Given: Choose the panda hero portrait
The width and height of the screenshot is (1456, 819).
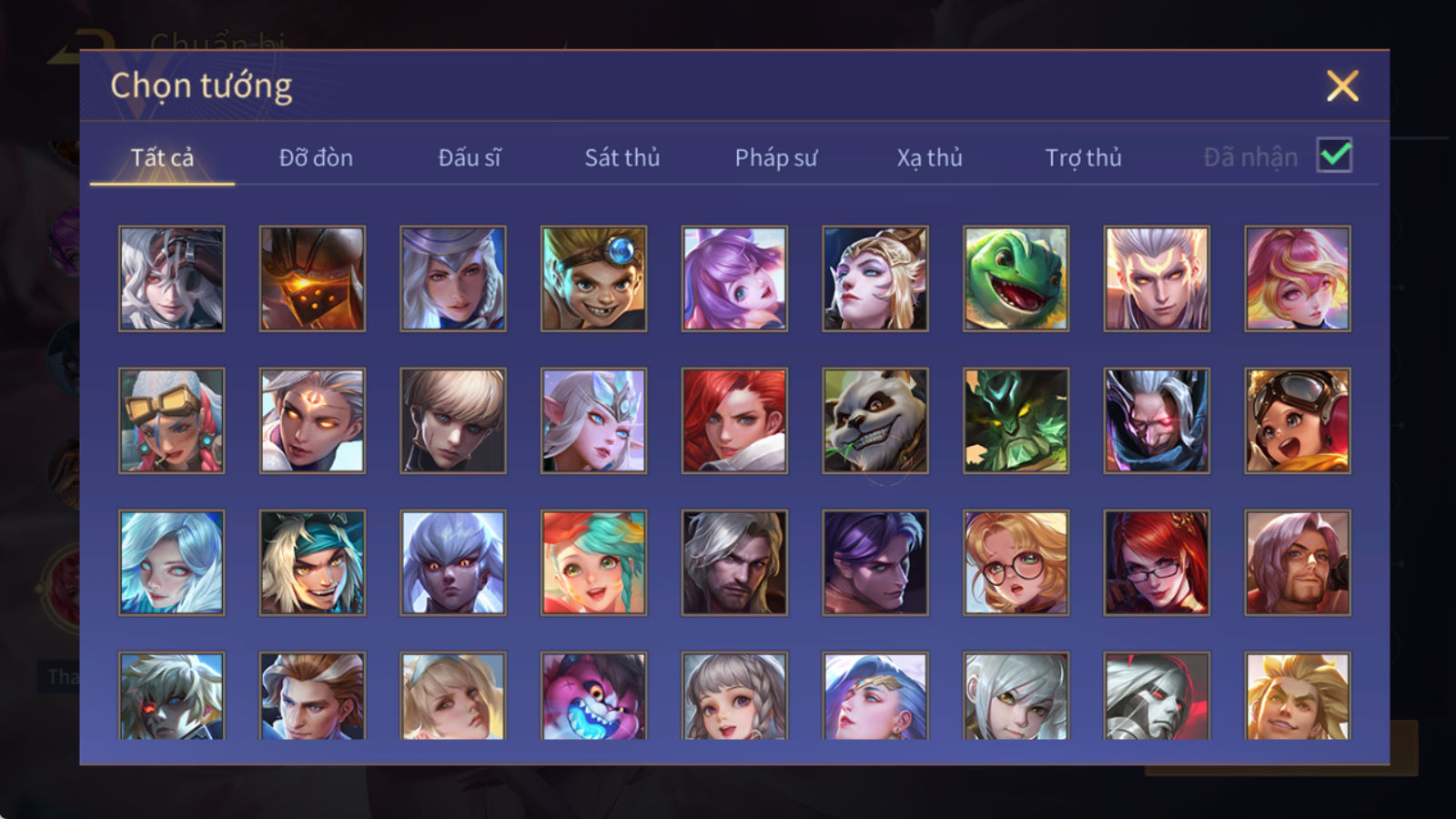Looking at the screenshot, I should coord(875,420).
